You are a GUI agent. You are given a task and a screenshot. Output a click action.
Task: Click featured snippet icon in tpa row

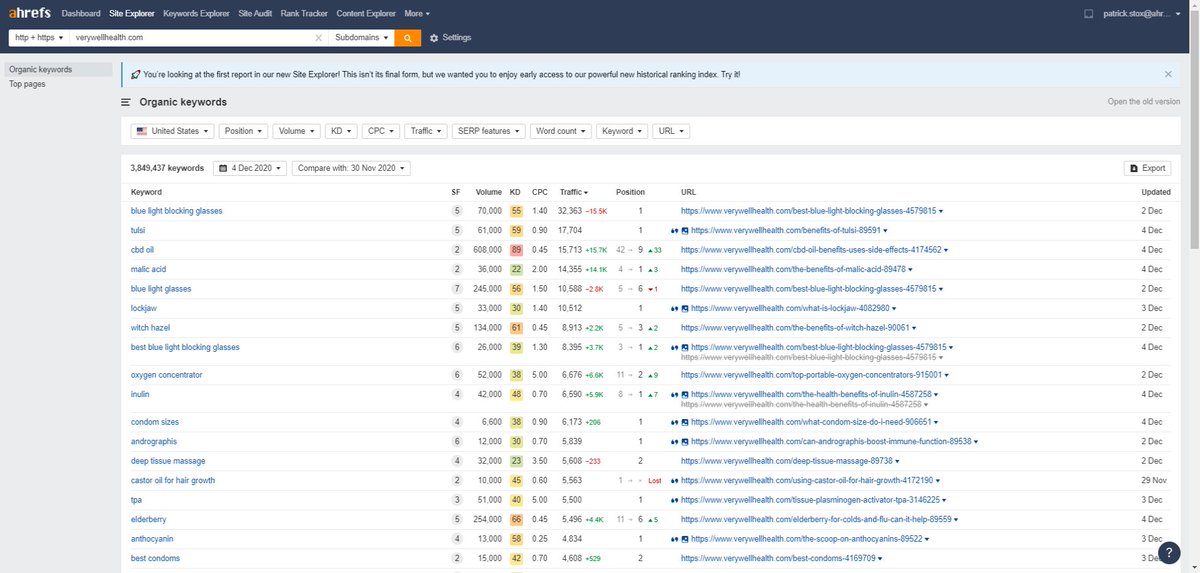coord(674,500)
